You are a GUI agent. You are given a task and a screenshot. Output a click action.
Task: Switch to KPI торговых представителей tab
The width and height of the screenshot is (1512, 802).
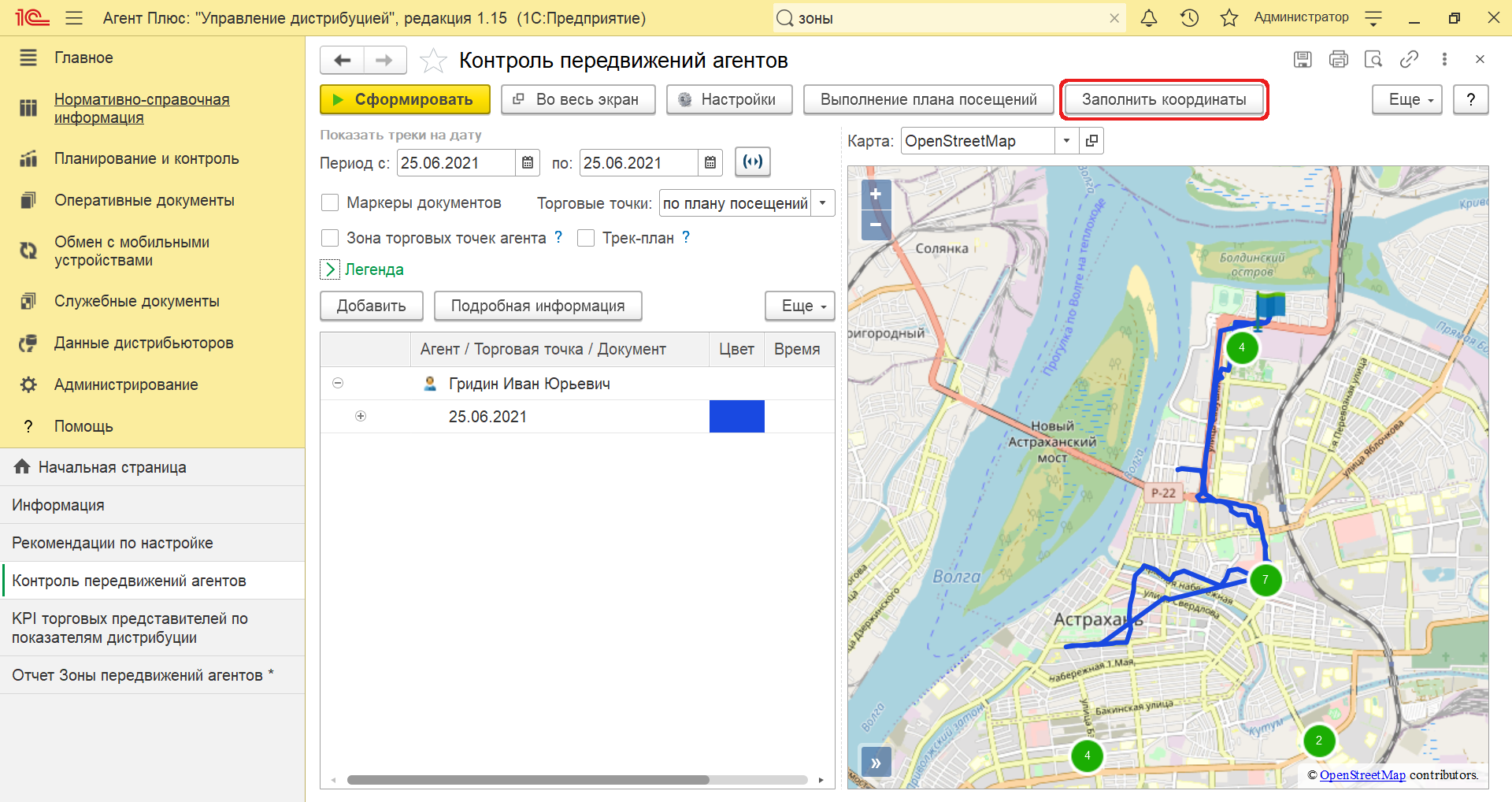(x=152, y=628)
